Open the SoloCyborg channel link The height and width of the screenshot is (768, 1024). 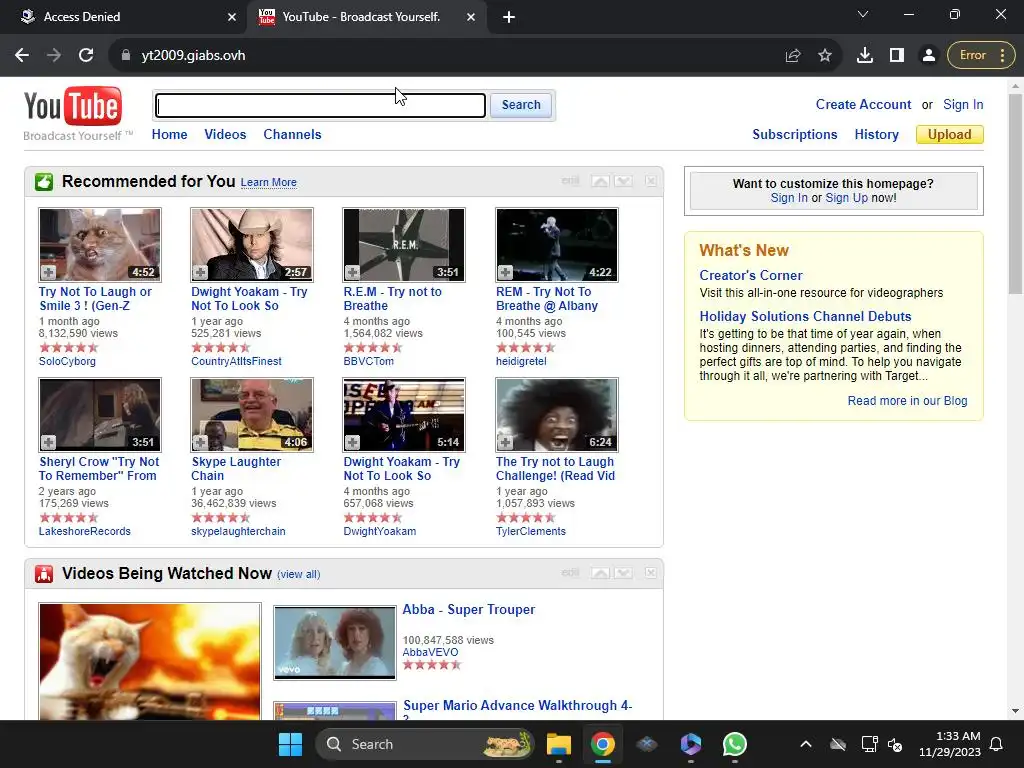[x=67, y=361]
